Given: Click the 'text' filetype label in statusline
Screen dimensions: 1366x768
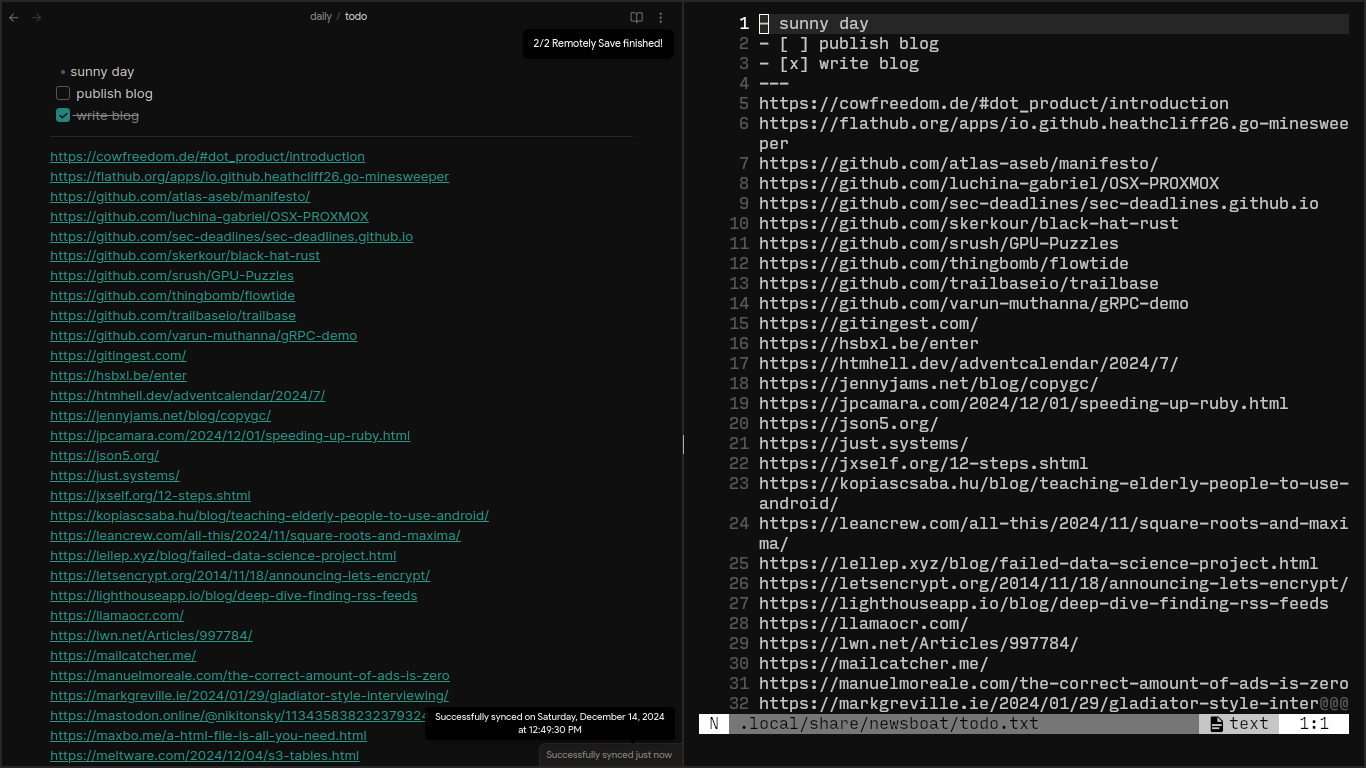Looking at the screenshot, I should coord(1249,724).
